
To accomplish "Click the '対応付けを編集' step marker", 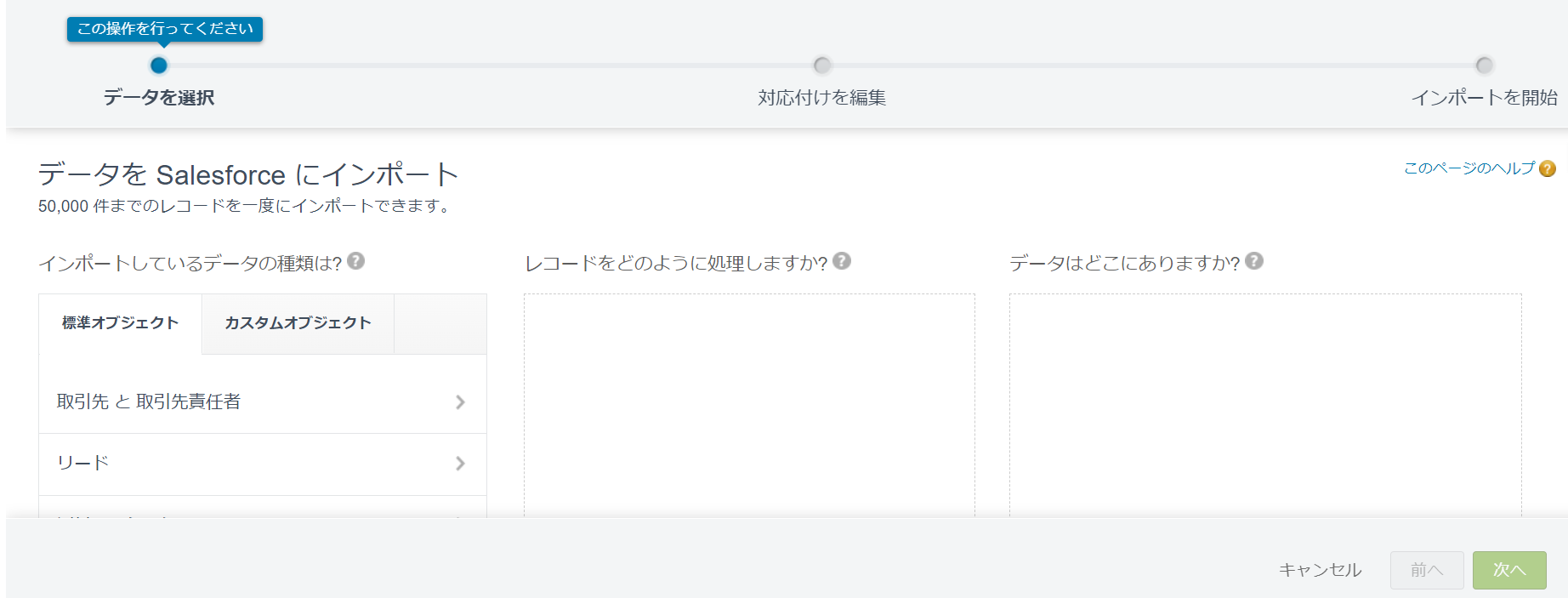I will (x=821, y=65).
